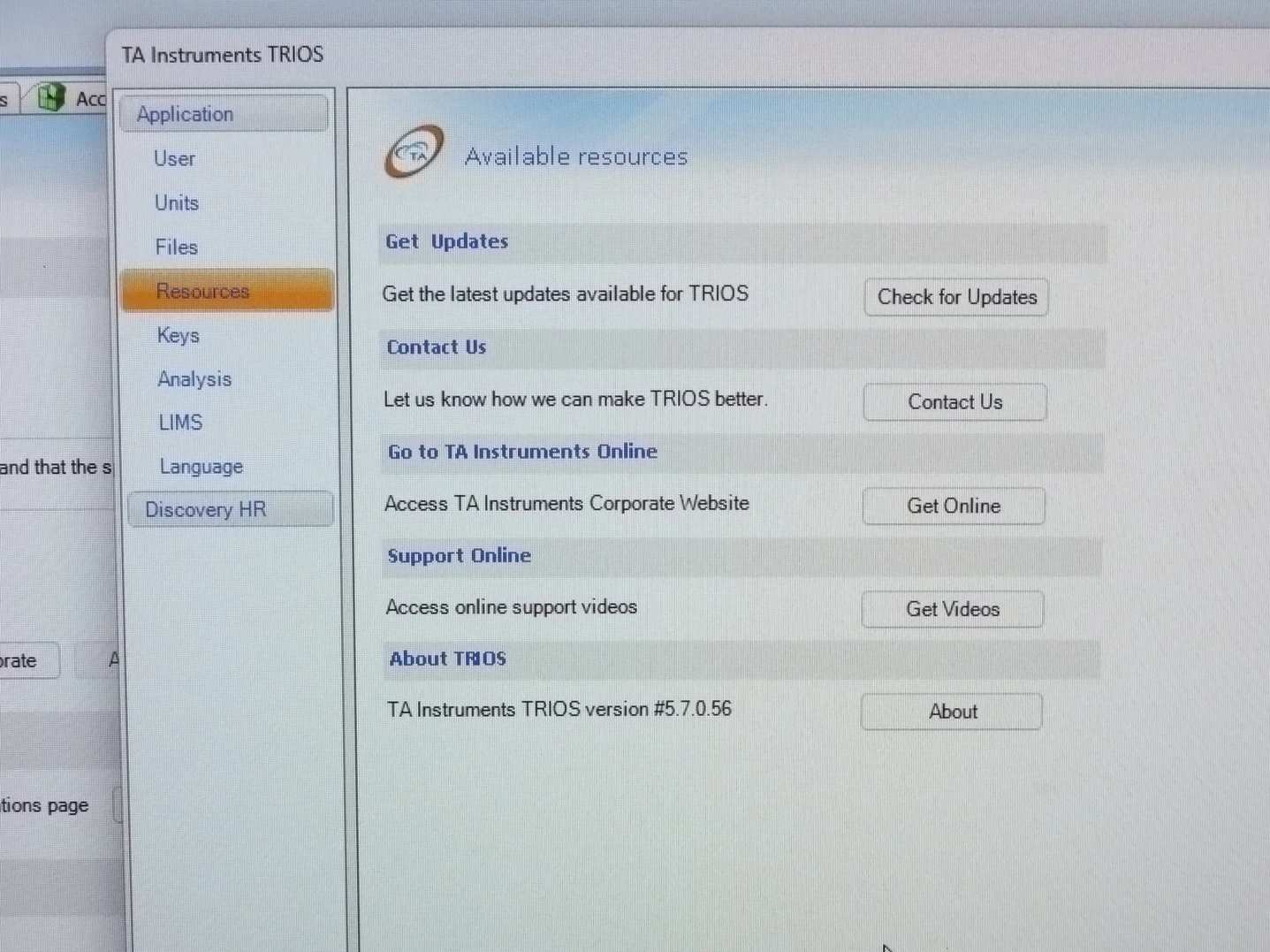Open the LIMS options page
Image resolution: width=1270 pixels, height=952 pixels.
pos(180,423)
